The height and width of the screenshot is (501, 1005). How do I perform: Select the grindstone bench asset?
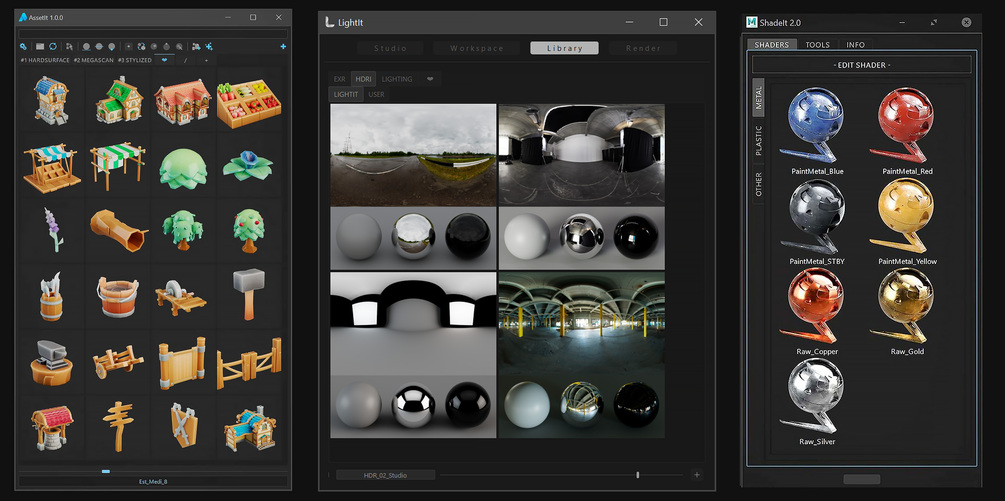181,297
